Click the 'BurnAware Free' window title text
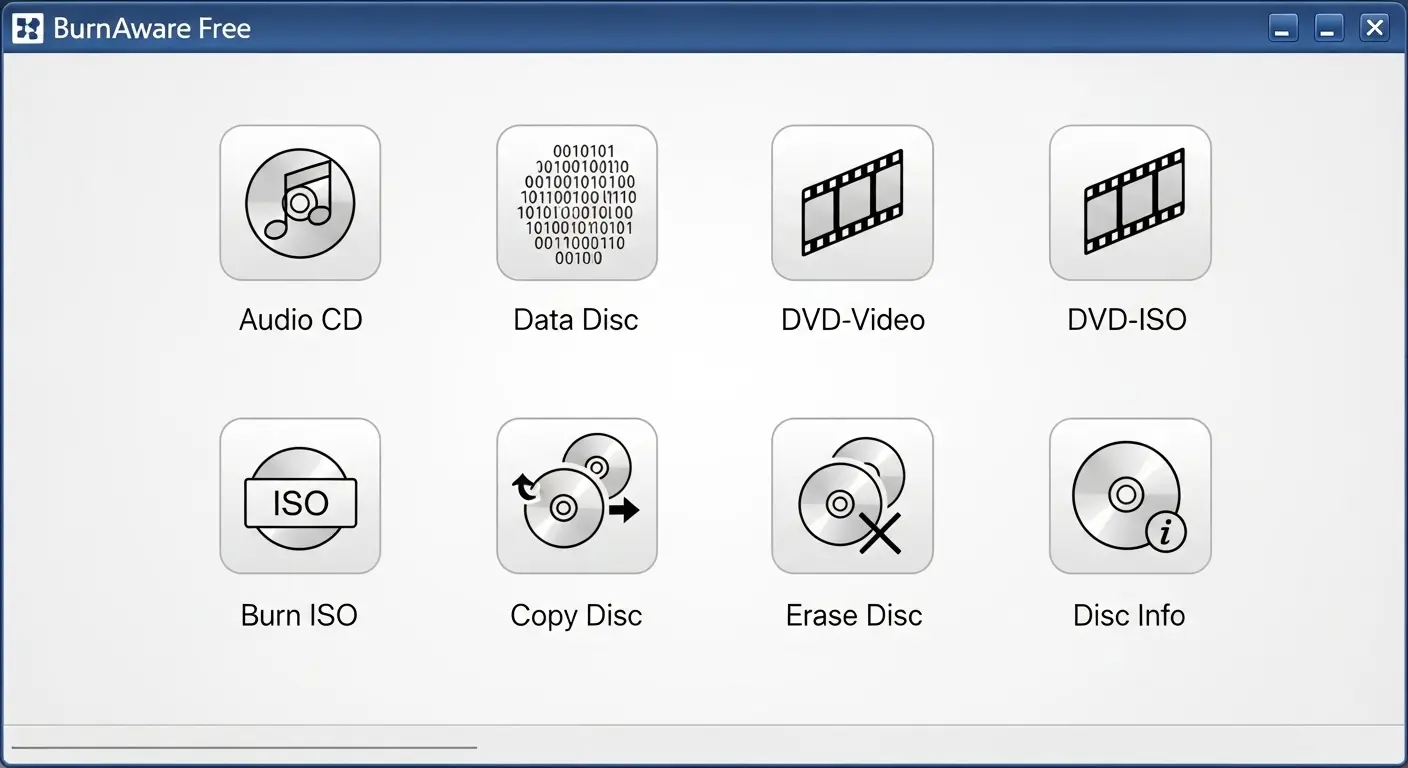 (152, 28)
